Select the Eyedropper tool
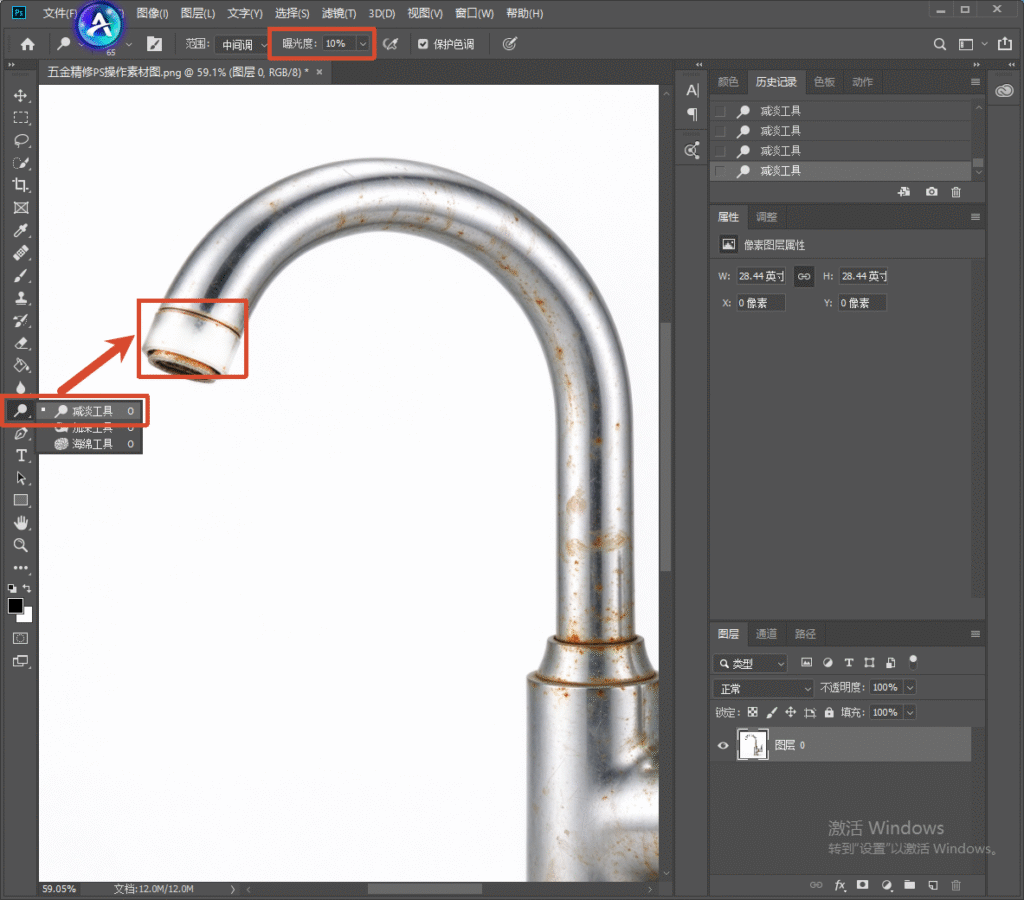The height and width of the screenshot is (900, 1024). (x=21, y=231)
